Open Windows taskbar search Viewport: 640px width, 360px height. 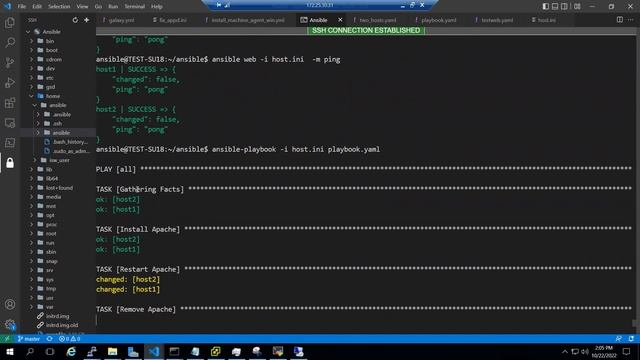[x=30, y=351]
